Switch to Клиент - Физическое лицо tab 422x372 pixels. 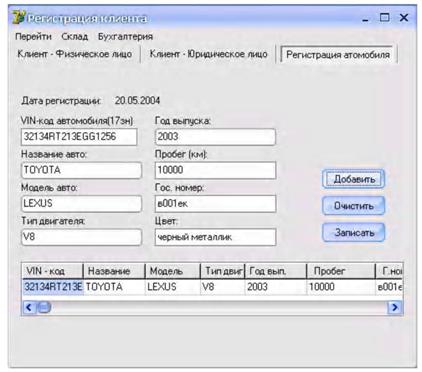click(x=75, y=54)
